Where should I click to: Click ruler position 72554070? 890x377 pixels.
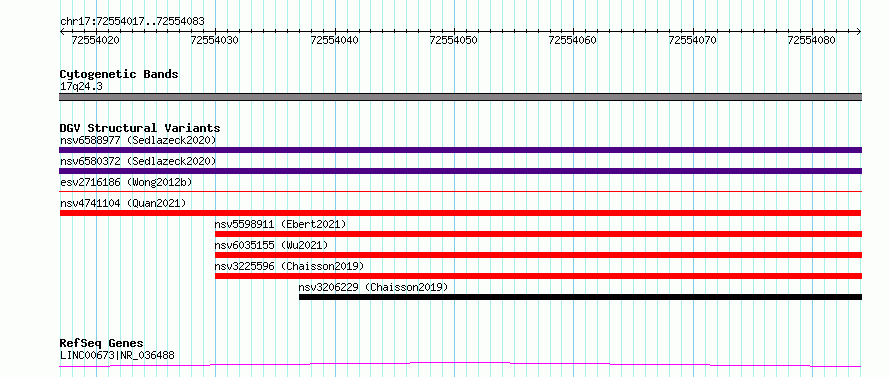pos(692,40)
